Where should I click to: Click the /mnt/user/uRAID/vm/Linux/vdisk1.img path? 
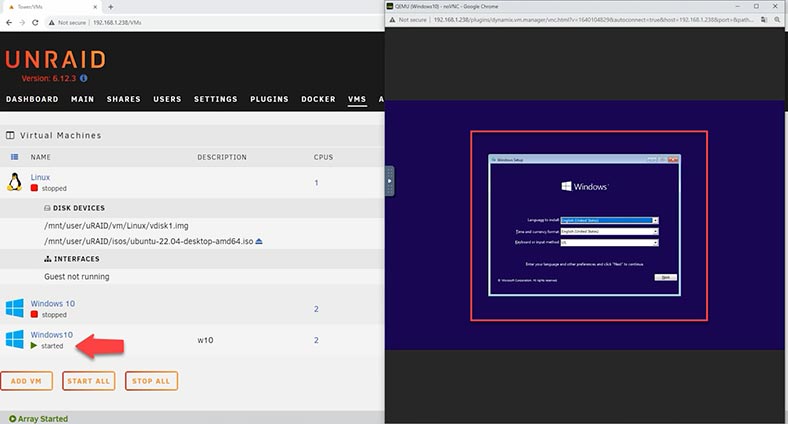tap(117, 226)
